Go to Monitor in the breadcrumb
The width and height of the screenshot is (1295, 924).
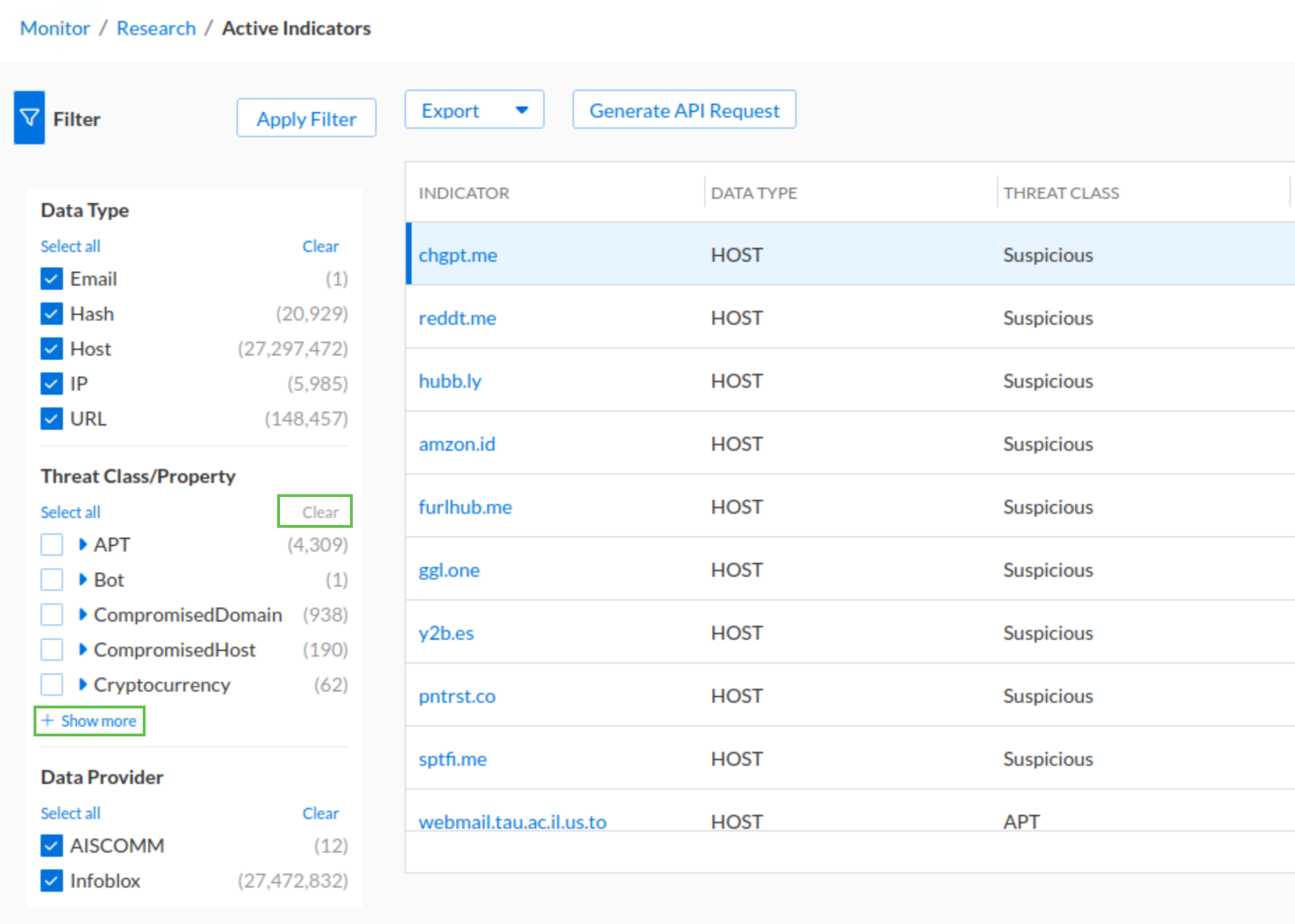(55, 28)
